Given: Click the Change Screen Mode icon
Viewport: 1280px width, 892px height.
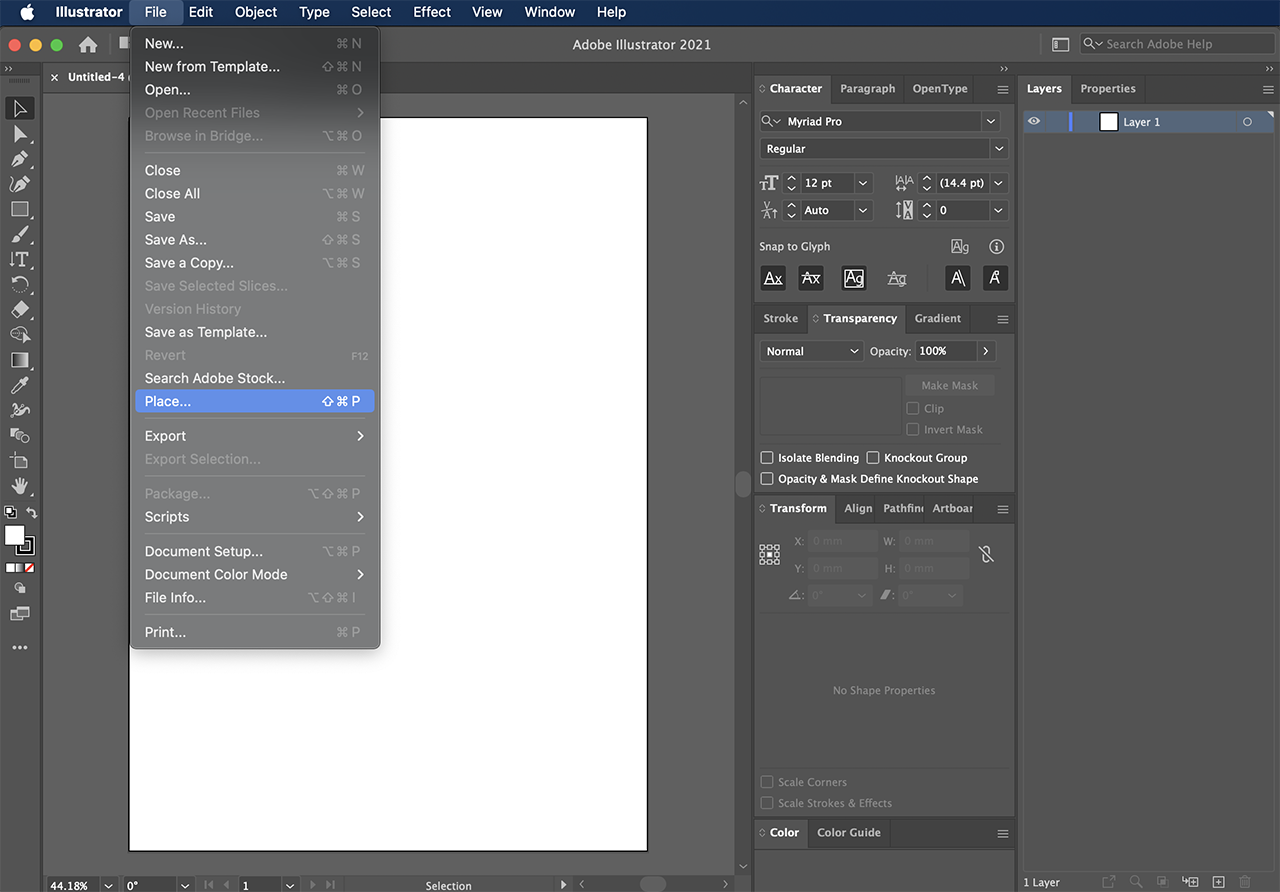Looking at the screenshot, I should pos(20,613).
